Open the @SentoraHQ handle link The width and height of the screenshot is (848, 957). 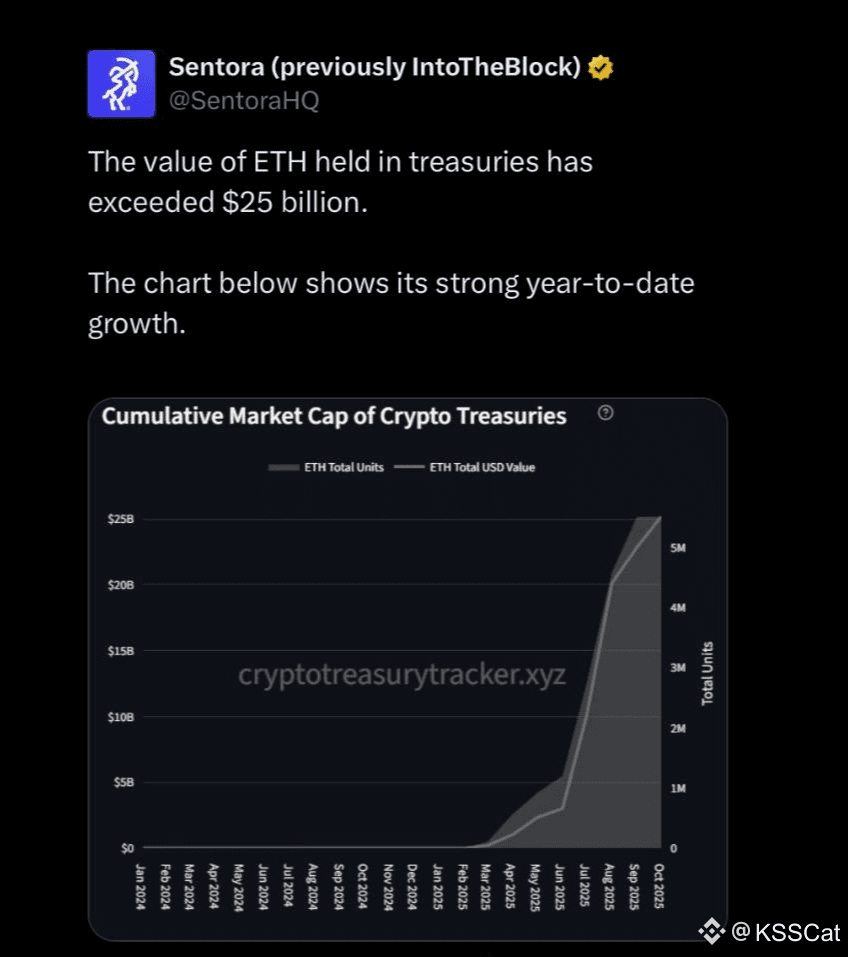click(x=243, y=101)
